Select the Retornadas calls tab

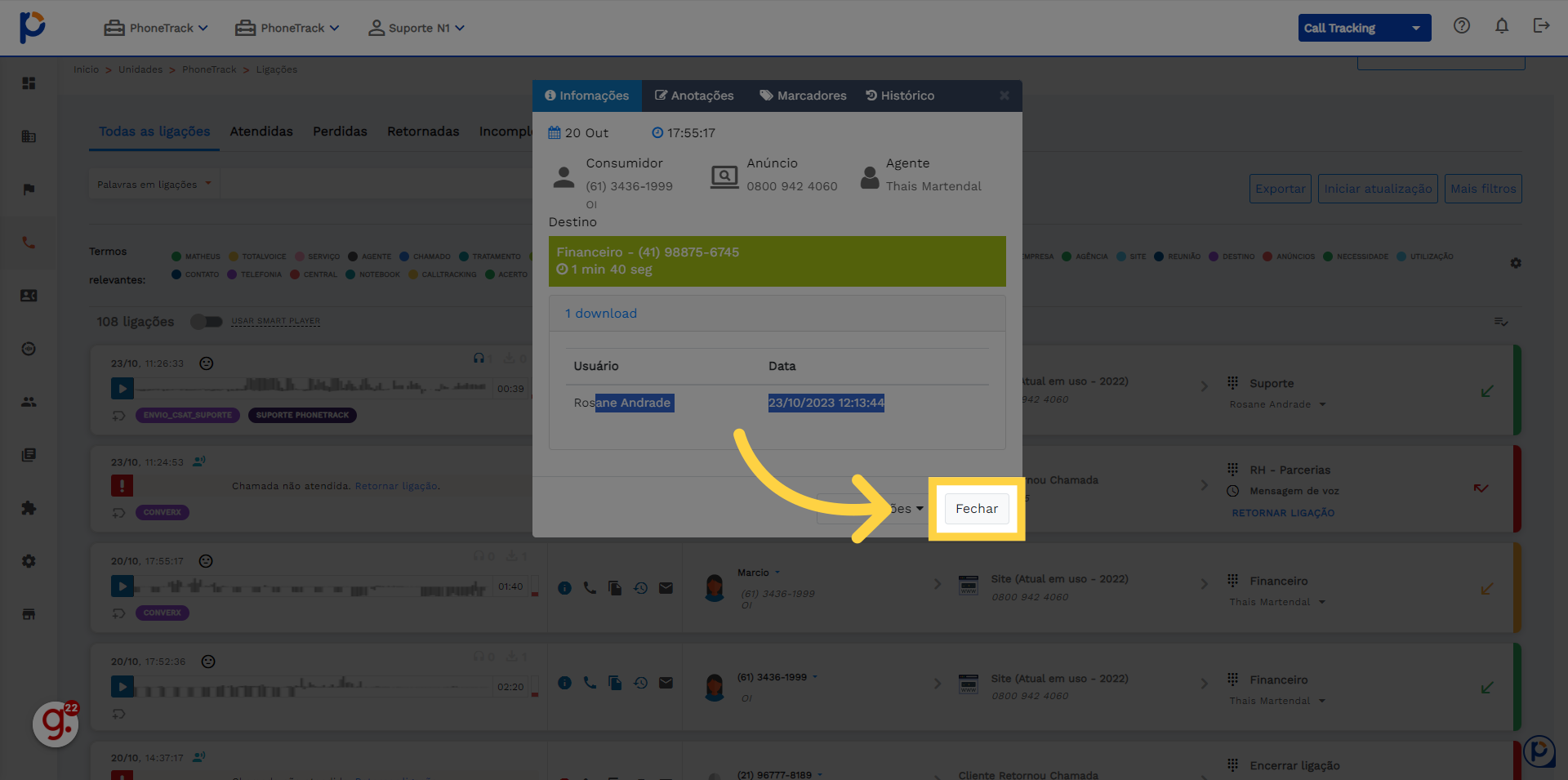click(423, 131)
